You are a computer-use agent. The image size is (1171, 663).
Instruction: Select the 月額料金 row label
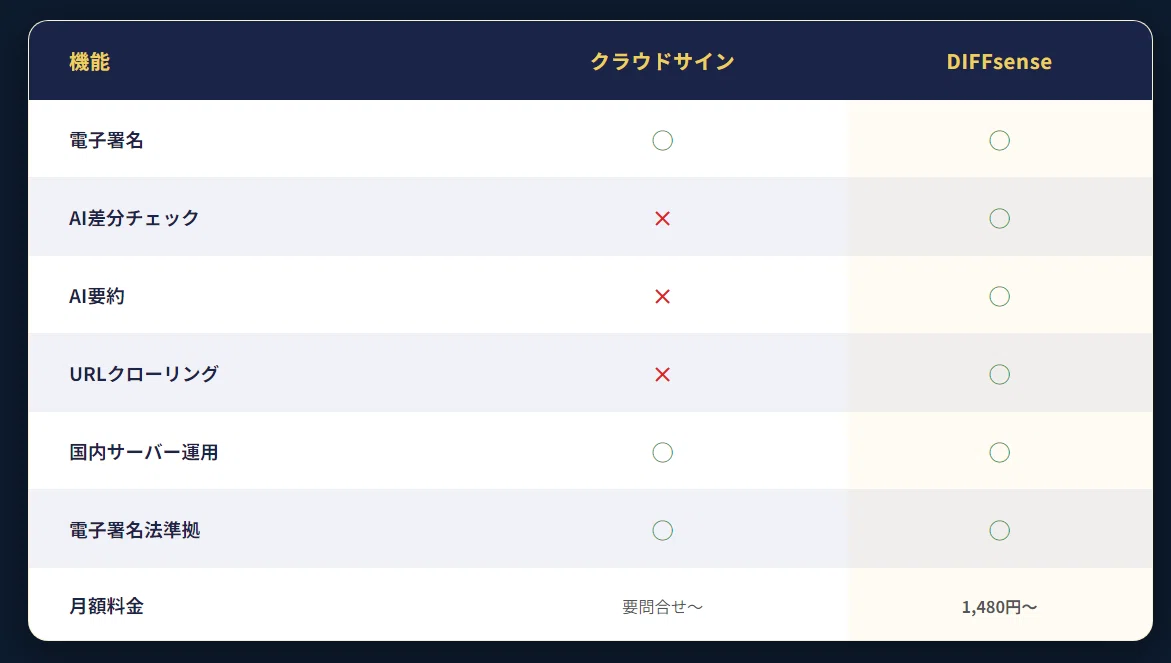pos(106,606)
